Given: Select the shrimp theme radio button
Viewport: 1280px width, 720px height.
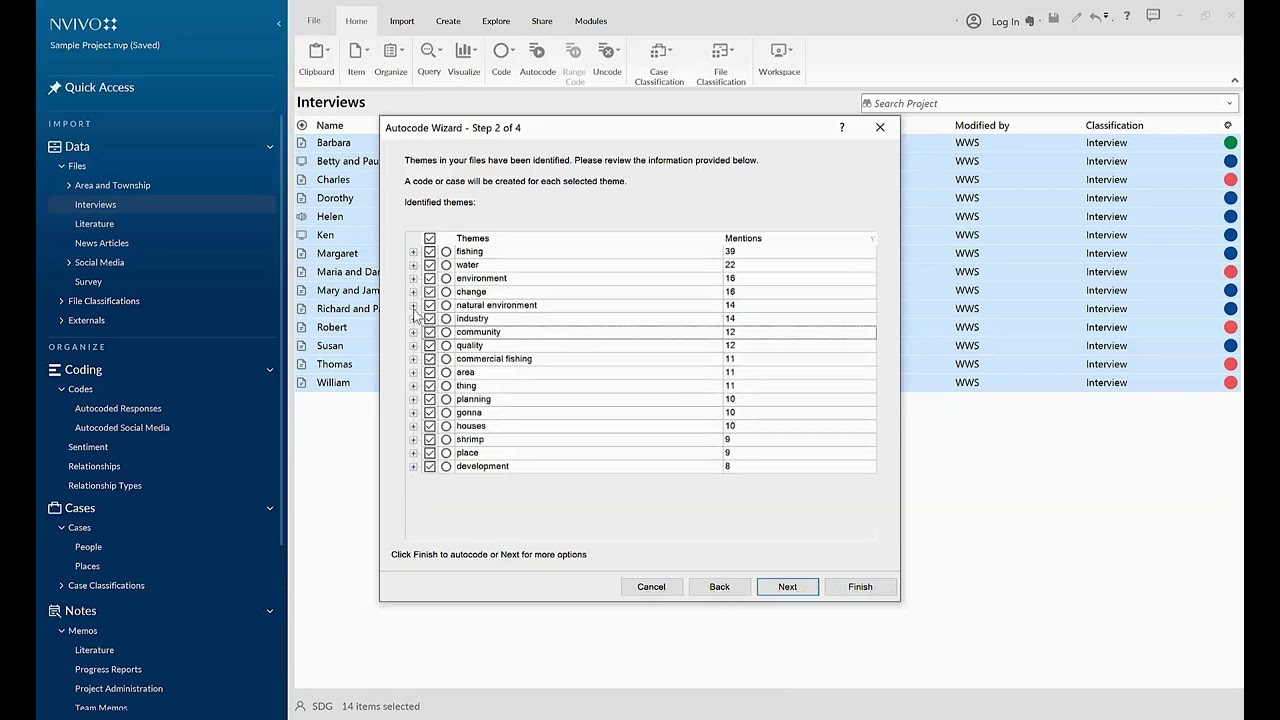Looking at the screenshot, I should click(x=446, y=440).
